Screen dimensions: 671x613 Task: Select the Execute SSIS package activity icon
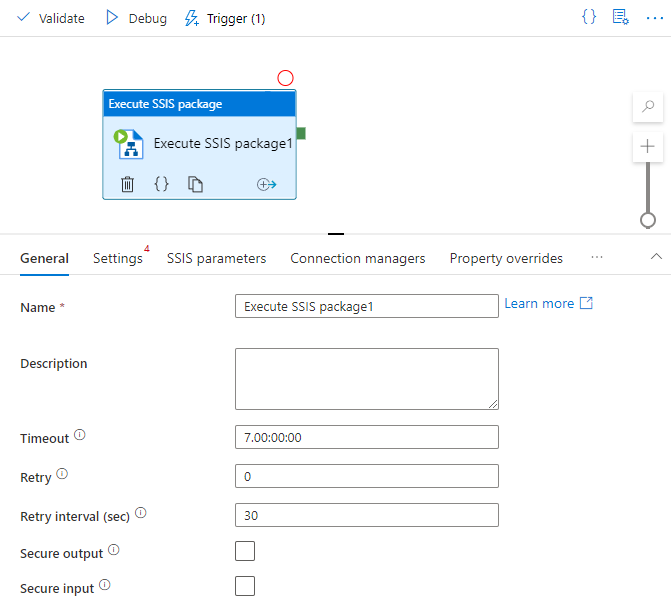pos(128,144)
